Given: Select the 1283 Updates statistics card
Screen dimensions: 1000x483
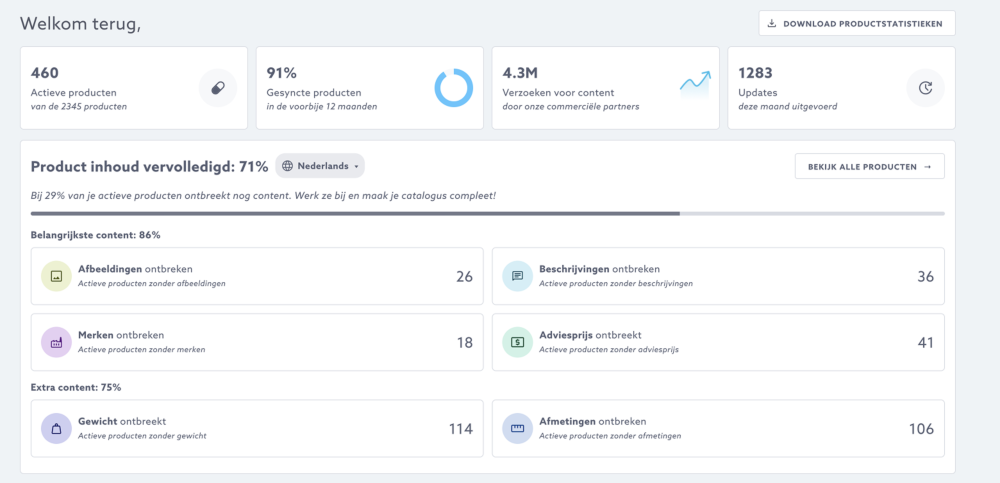Looking at the screenshot, I should pyautogui.click(x=840, y=88).
